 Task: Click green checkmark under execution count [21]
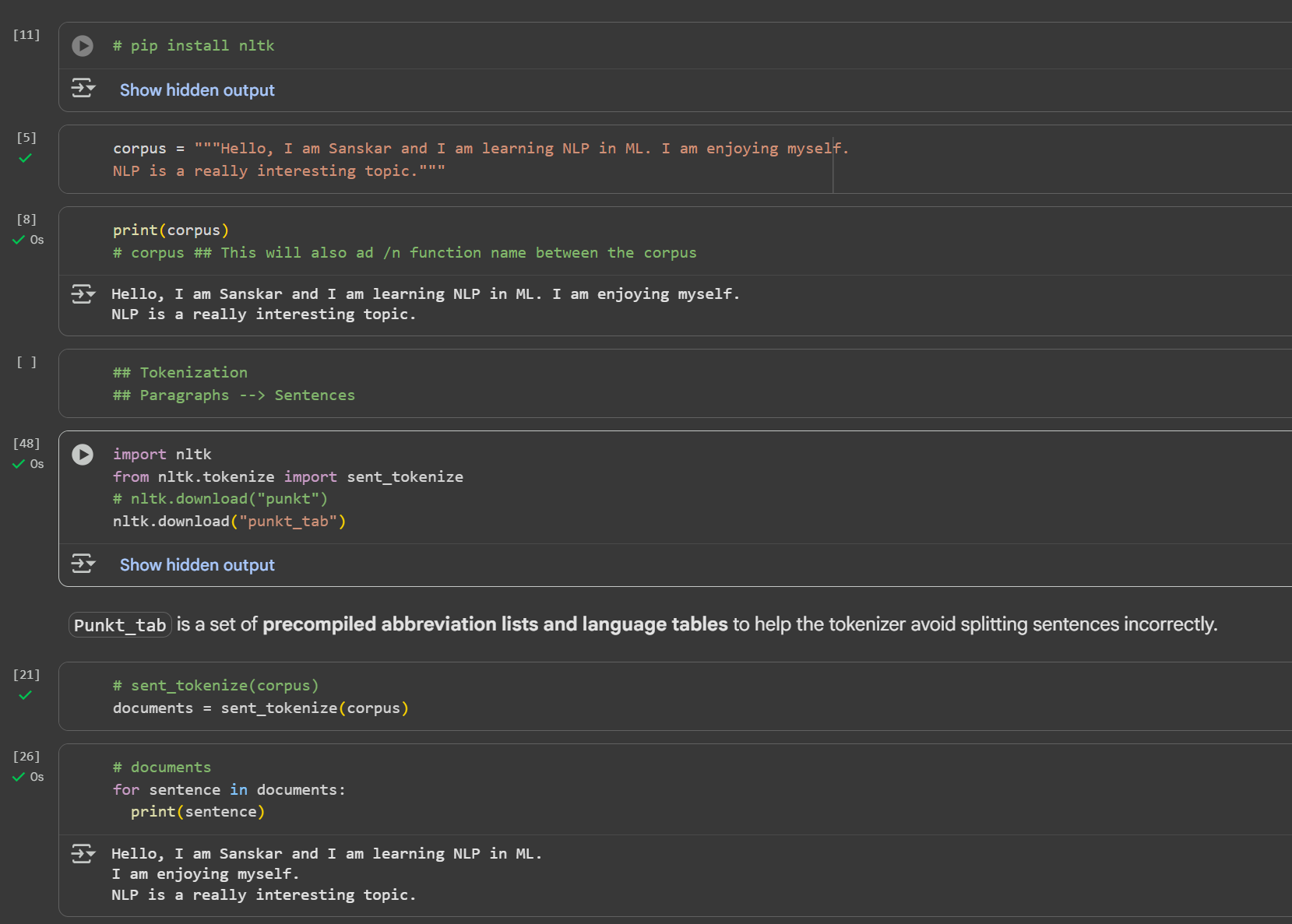[26, 695]
